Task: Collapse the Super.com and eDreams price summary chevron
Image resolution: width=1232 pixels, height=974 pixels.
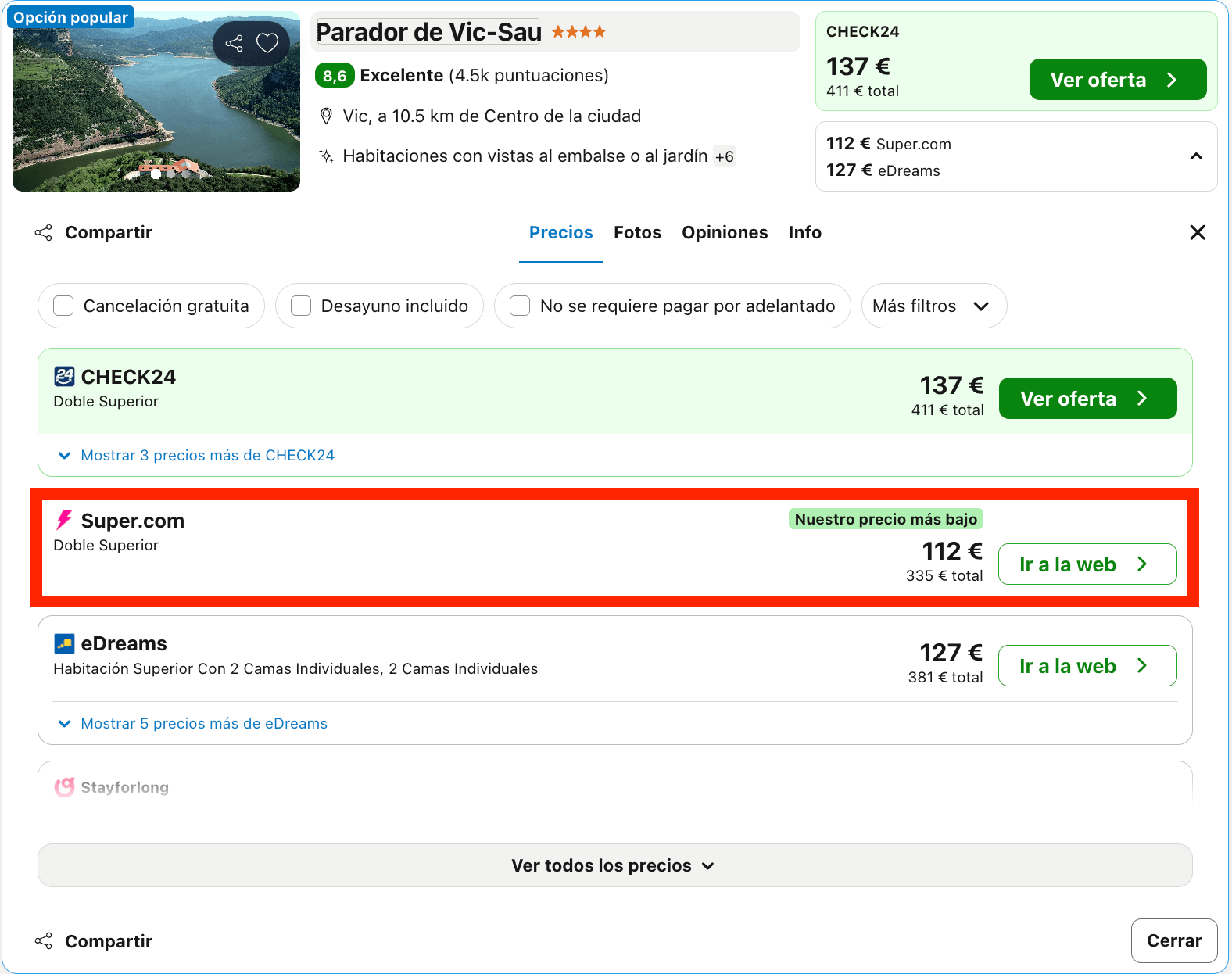Action: pos(1196,156)
